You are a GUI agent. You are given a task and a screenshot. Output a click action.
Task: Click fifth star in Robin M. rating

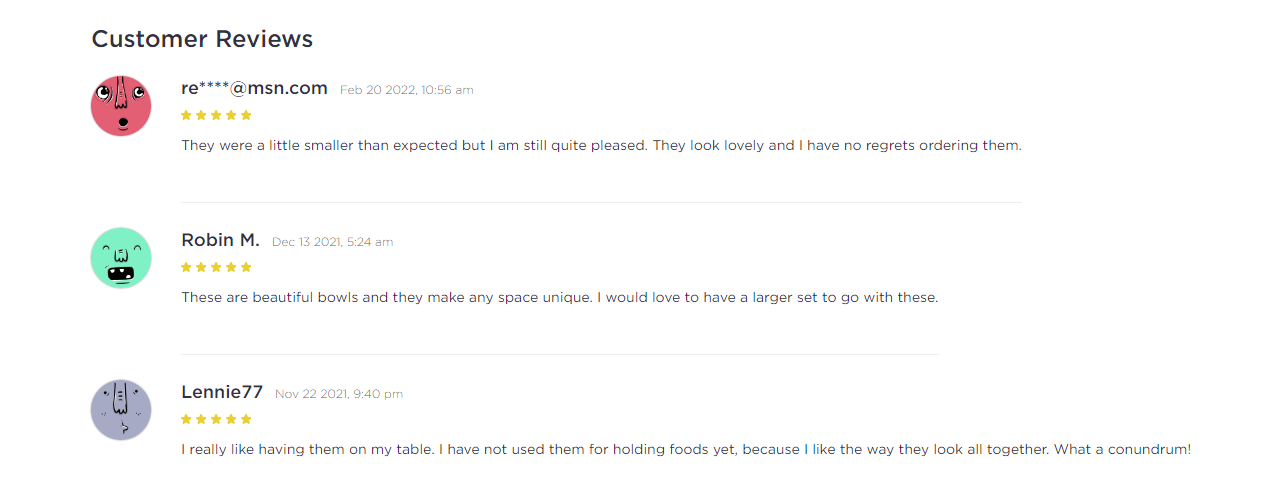click(x=246, y=267)
